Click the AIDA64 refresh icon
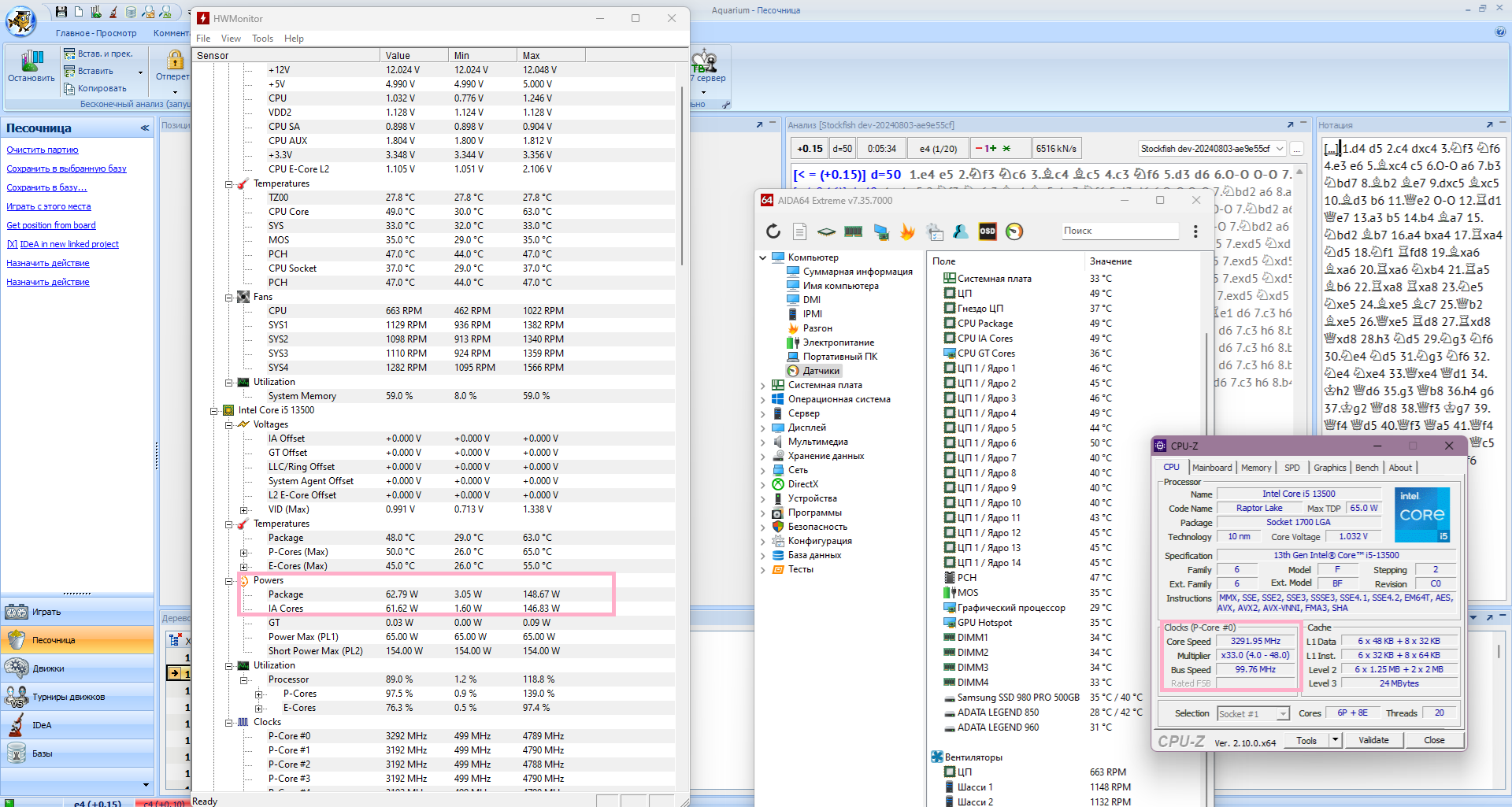The width and height of the screenshot is (1512, 807). coord(773,231)
